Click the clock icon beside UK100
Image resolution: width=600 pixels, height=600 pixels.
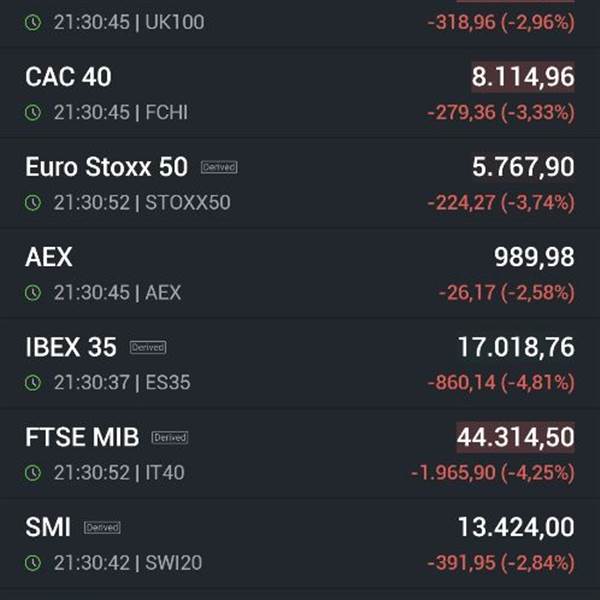[33, 22]
